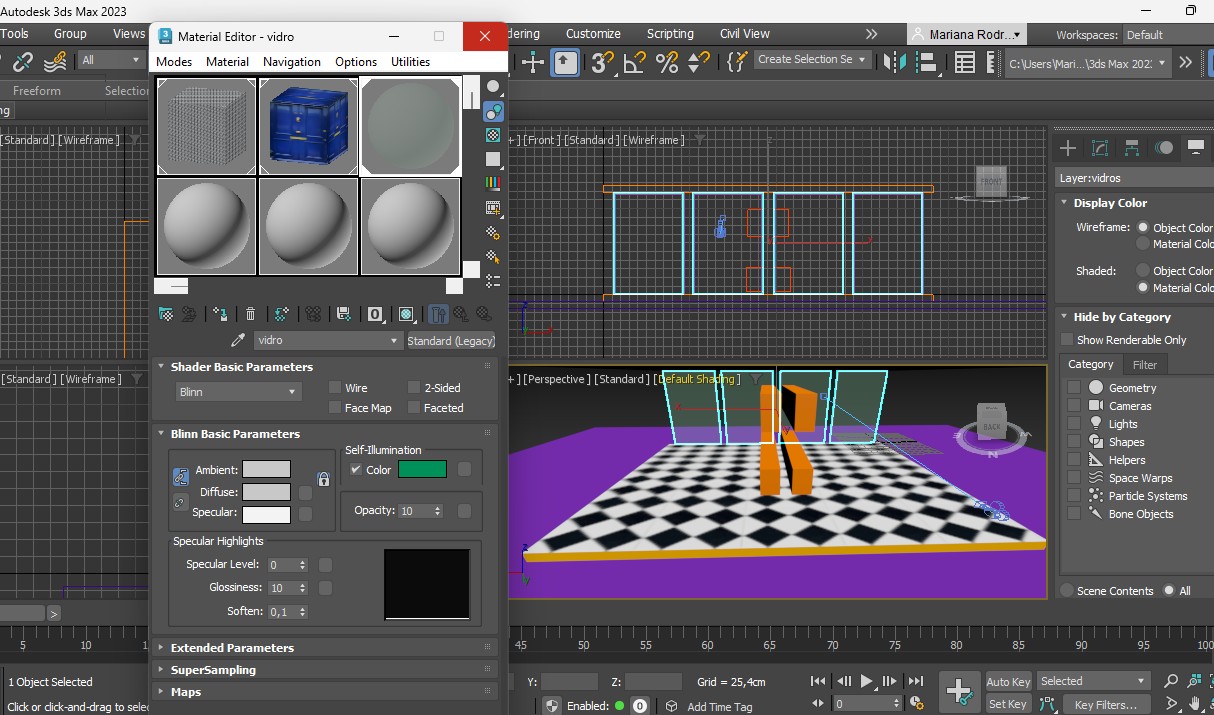This screenshot has height=715, width=1214.
Task: Open the Blinn shader type dropdown
Action: [238, 392]
